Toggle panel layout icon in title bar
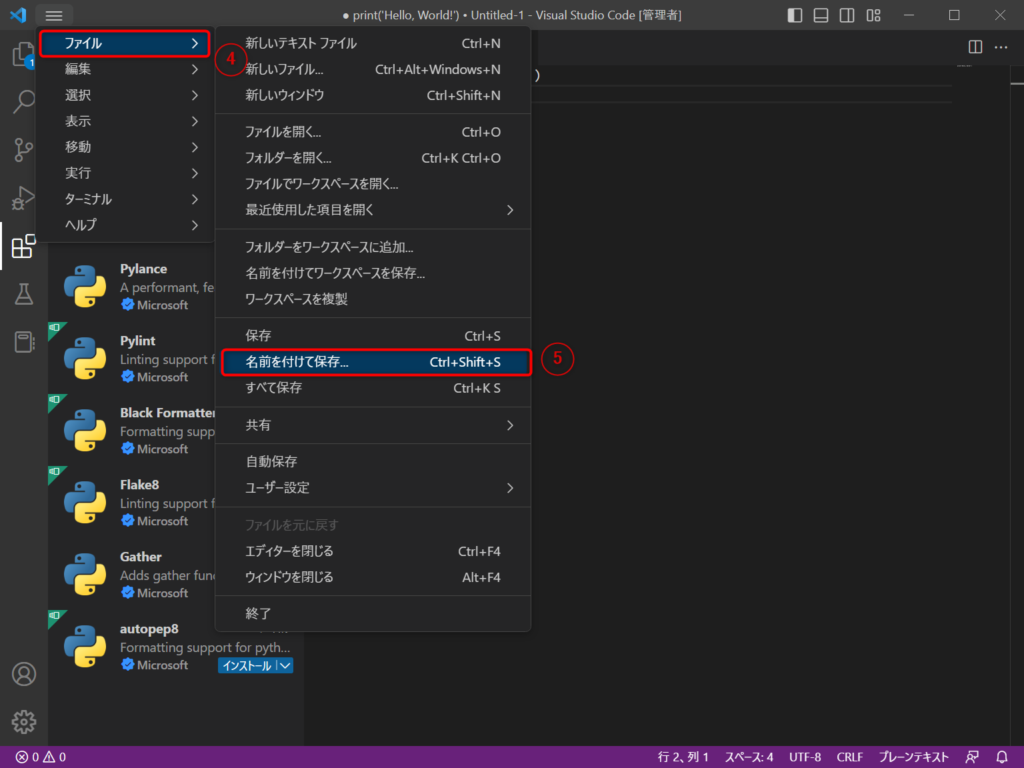 (x=821, y=15)
